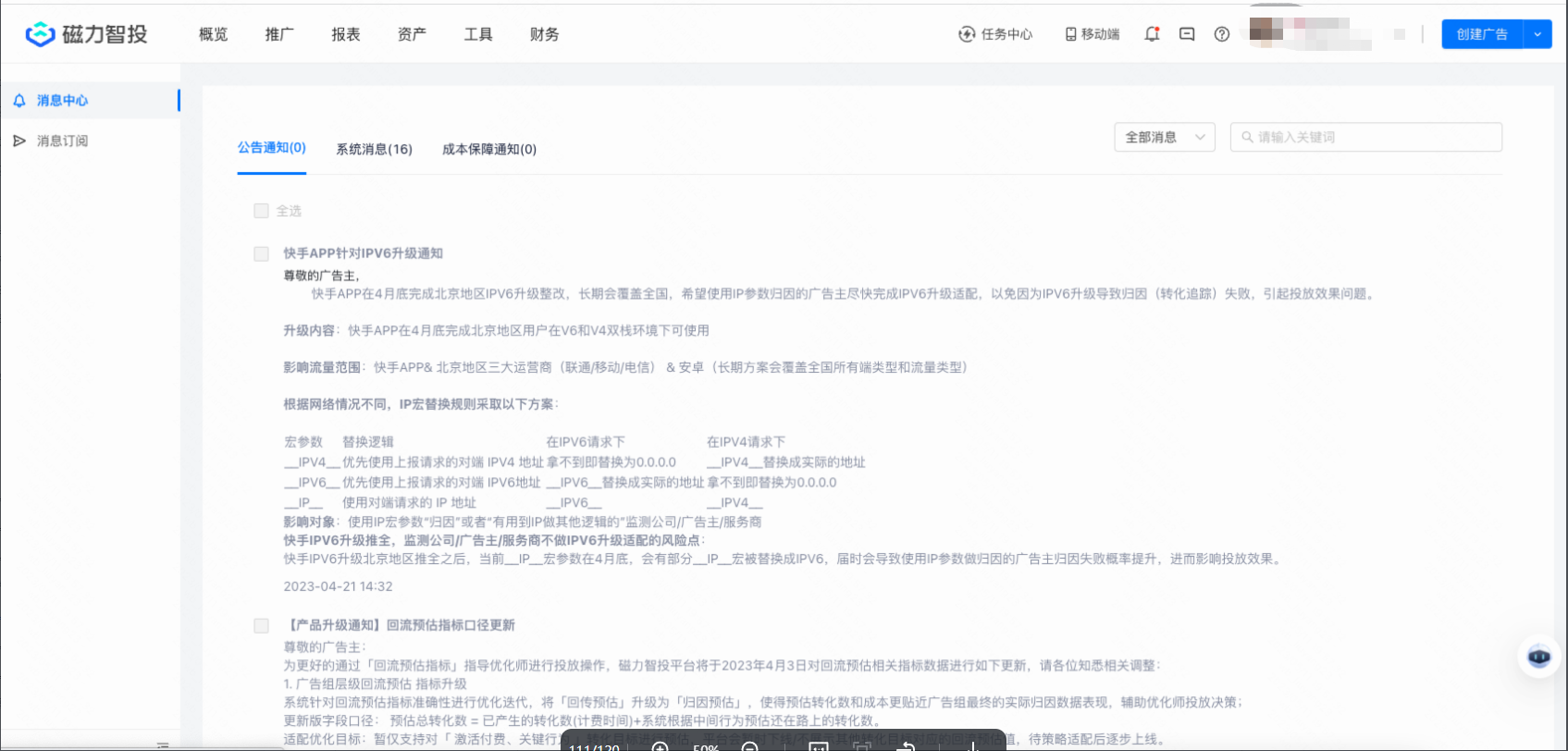Click the magnifier icon in the keyword search box
Screen dimensions: 1568x751
tap(1247, 137)
